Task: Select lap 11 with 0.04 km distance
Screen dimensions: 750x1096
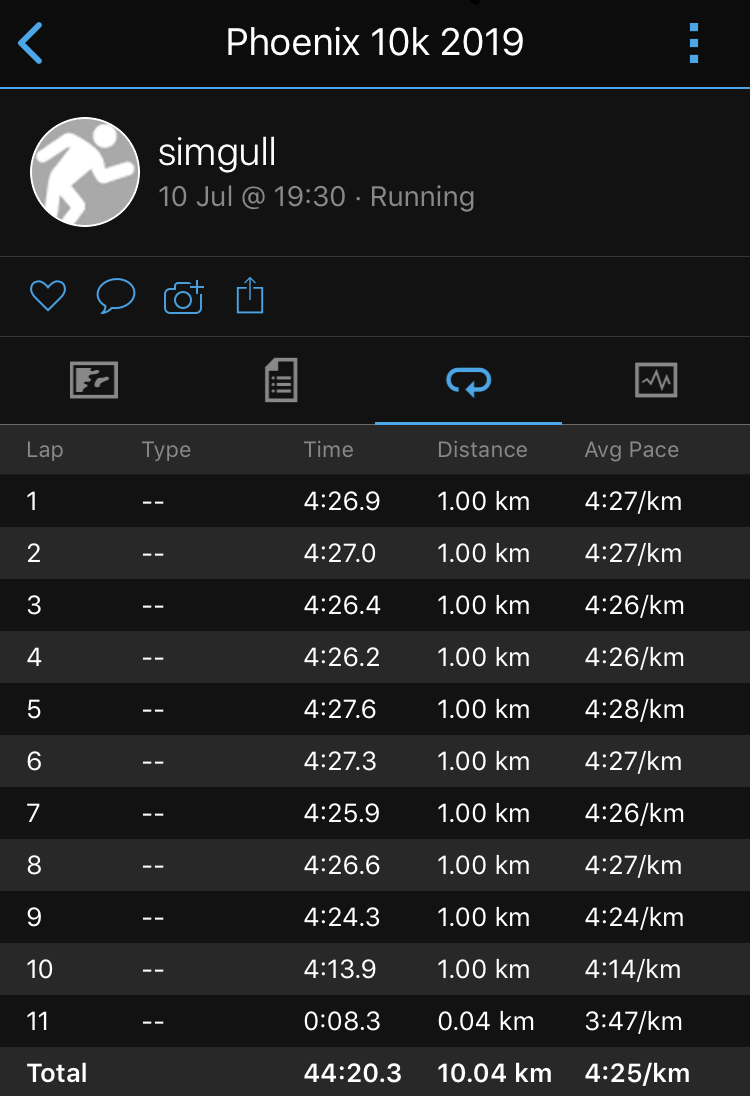Action: coord(375,1021)
